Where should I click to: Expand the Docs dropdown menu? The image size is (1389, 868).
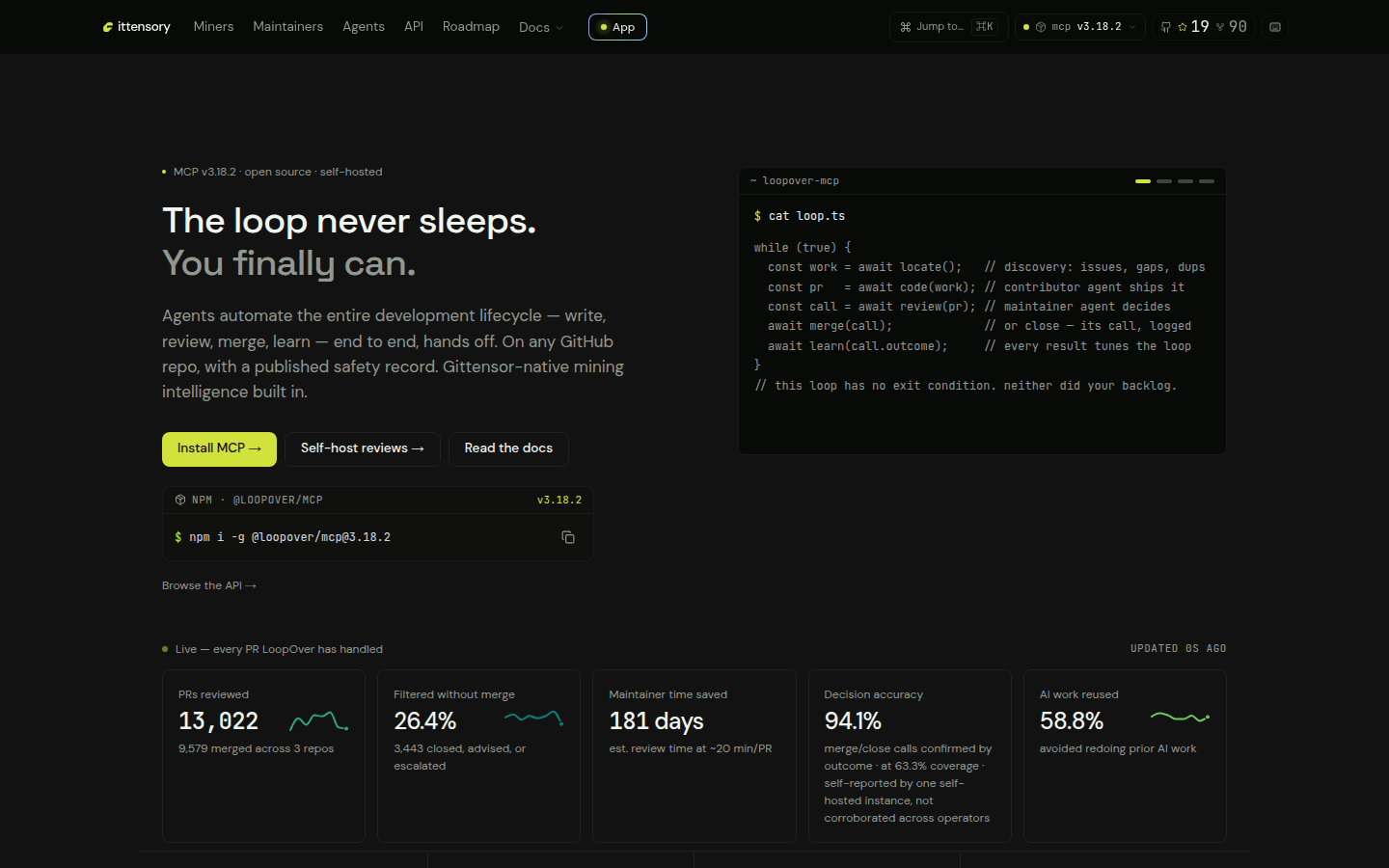[x=540, y=27]
